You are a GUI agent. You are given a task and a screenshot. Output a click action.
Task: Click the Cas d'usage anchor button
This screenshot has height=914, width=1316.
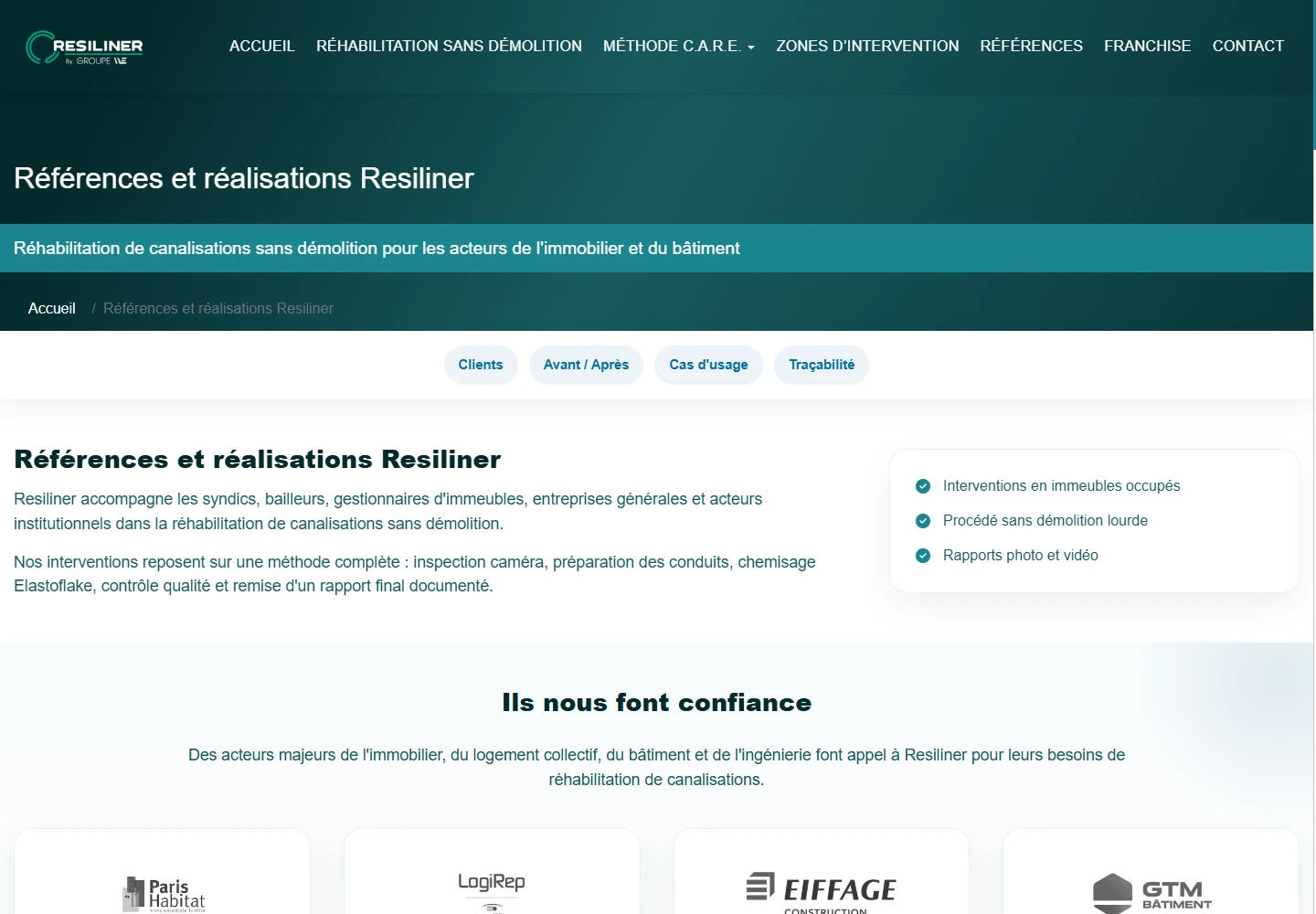tap(708, 365)
